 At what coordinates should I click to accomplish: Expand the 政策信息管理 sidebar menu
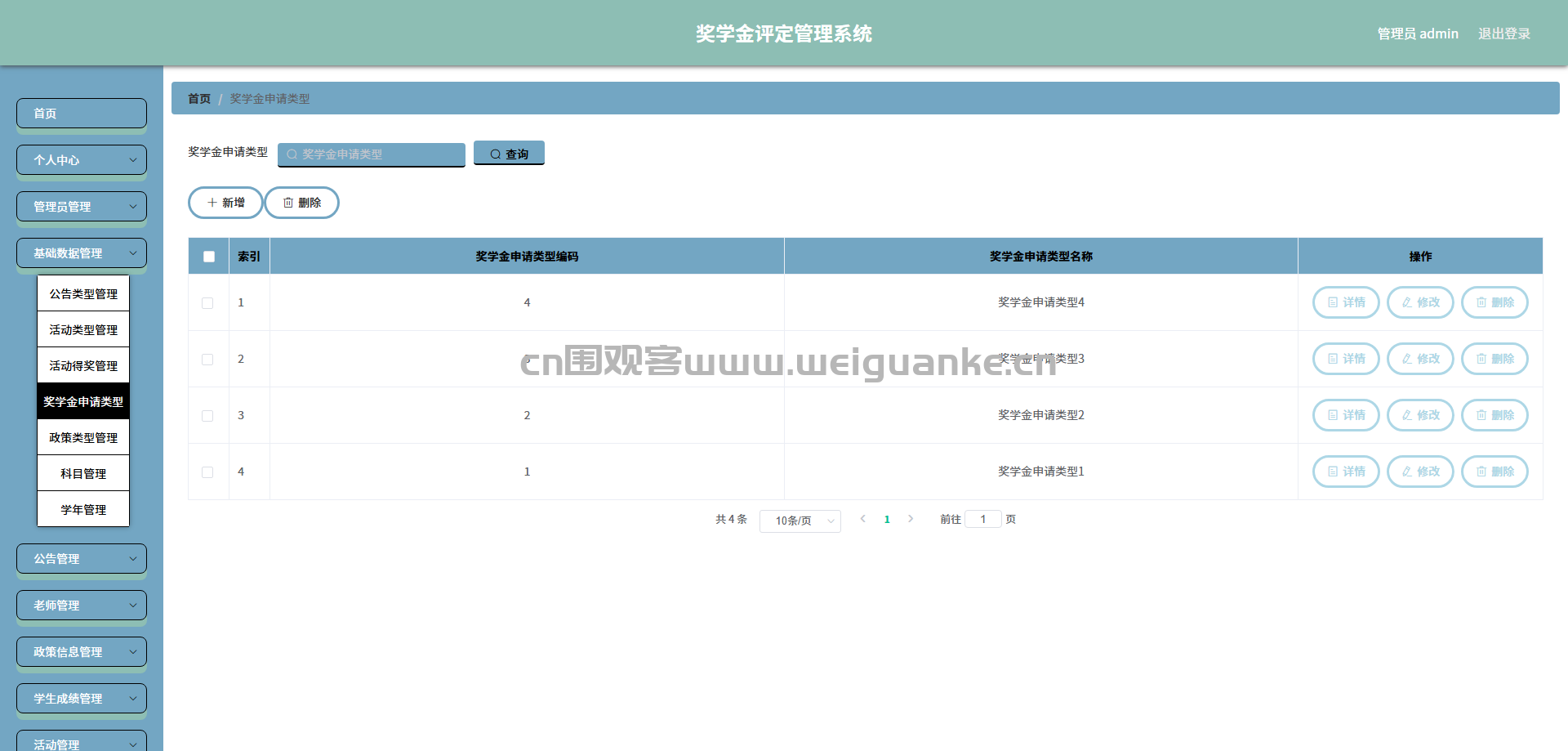click(x=82, y=652)
